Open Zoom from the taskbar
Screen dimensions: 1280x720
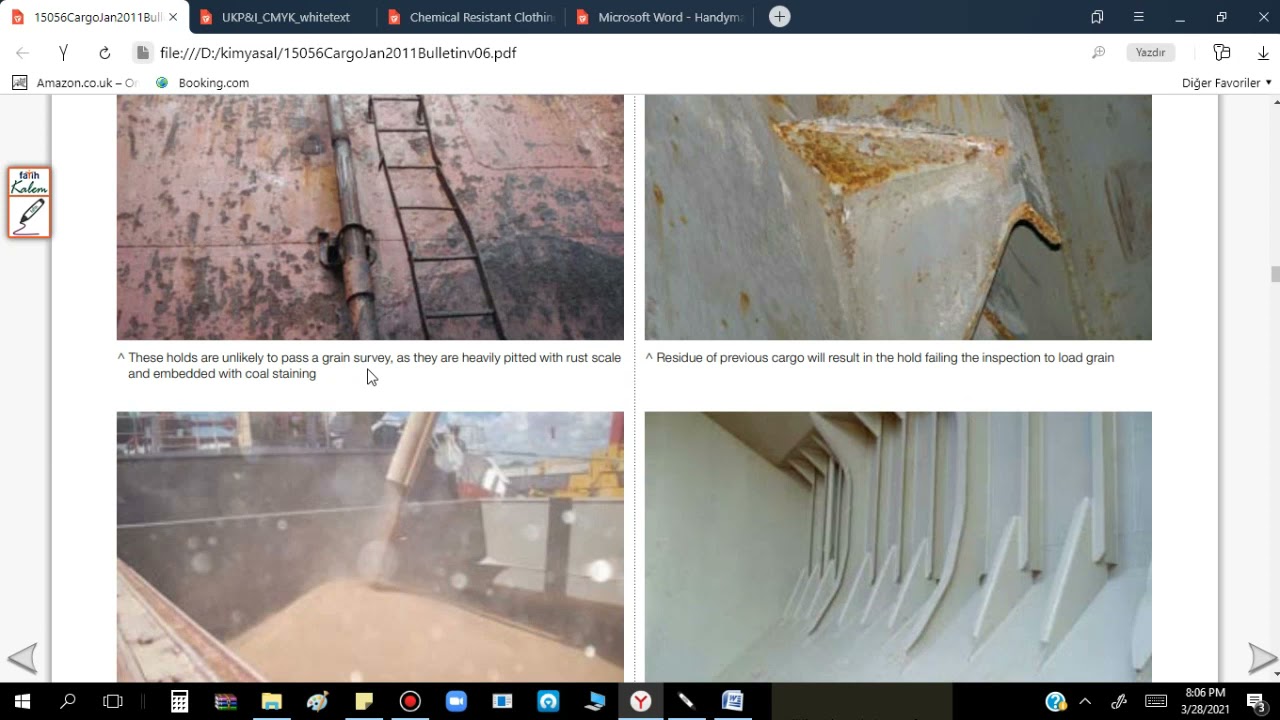(x=456, y=701)
